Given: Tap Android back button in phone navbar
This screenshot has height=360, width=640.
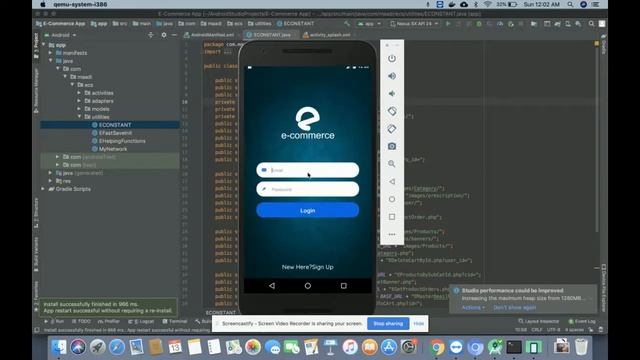Looking at the screenshot, I should (272, 286).
